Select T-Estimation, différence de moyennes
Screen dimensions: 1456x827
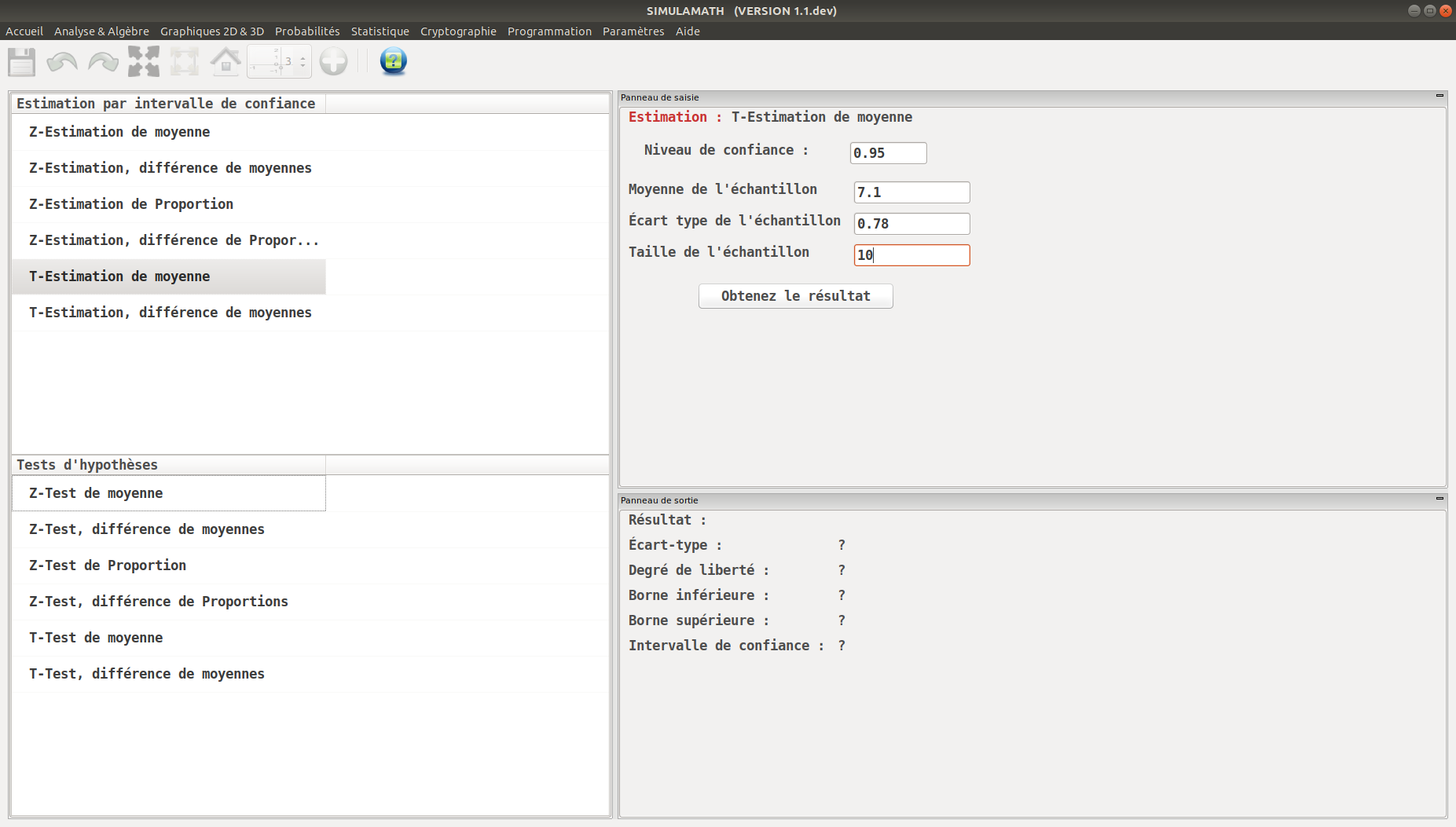pyautogui.click(x=169, y=313)
